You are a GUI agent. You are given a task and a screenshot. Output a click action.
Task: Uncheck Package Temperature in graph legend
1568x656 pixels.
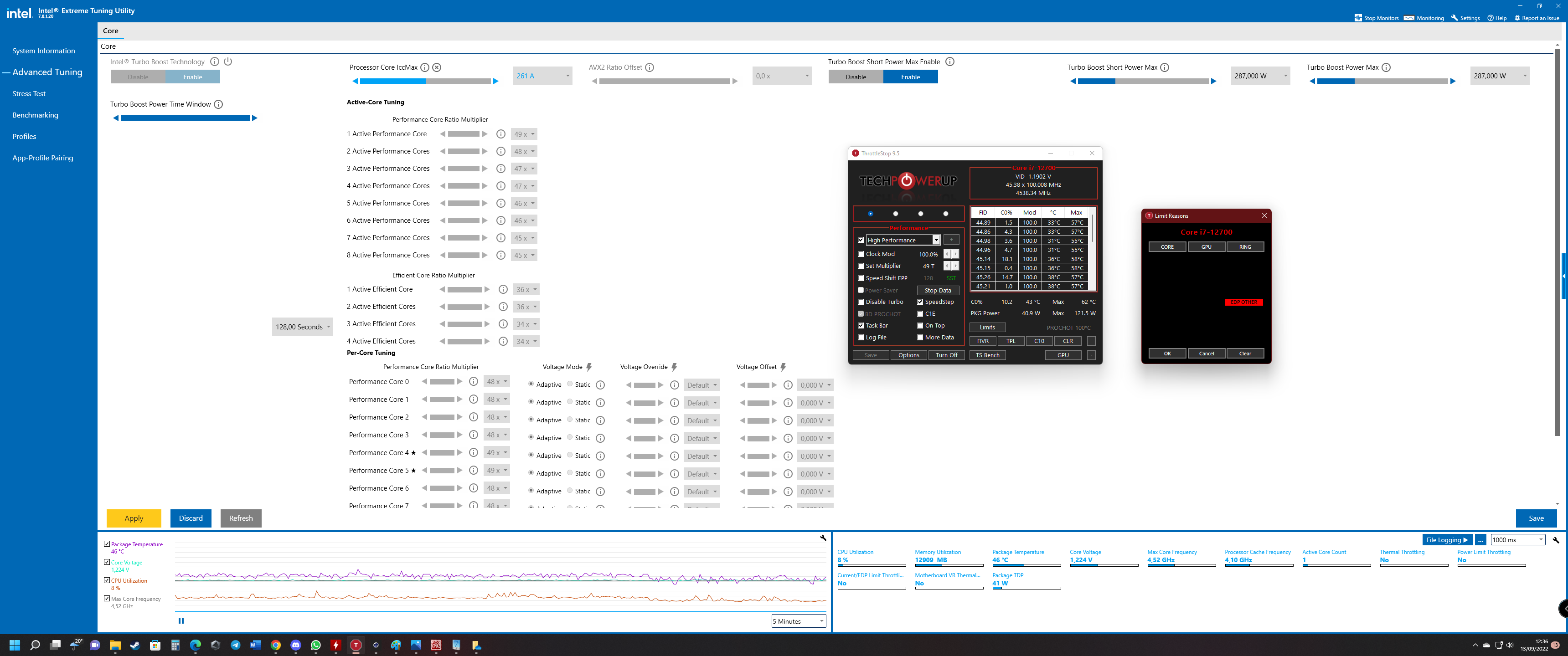click(x=107, y=544)
